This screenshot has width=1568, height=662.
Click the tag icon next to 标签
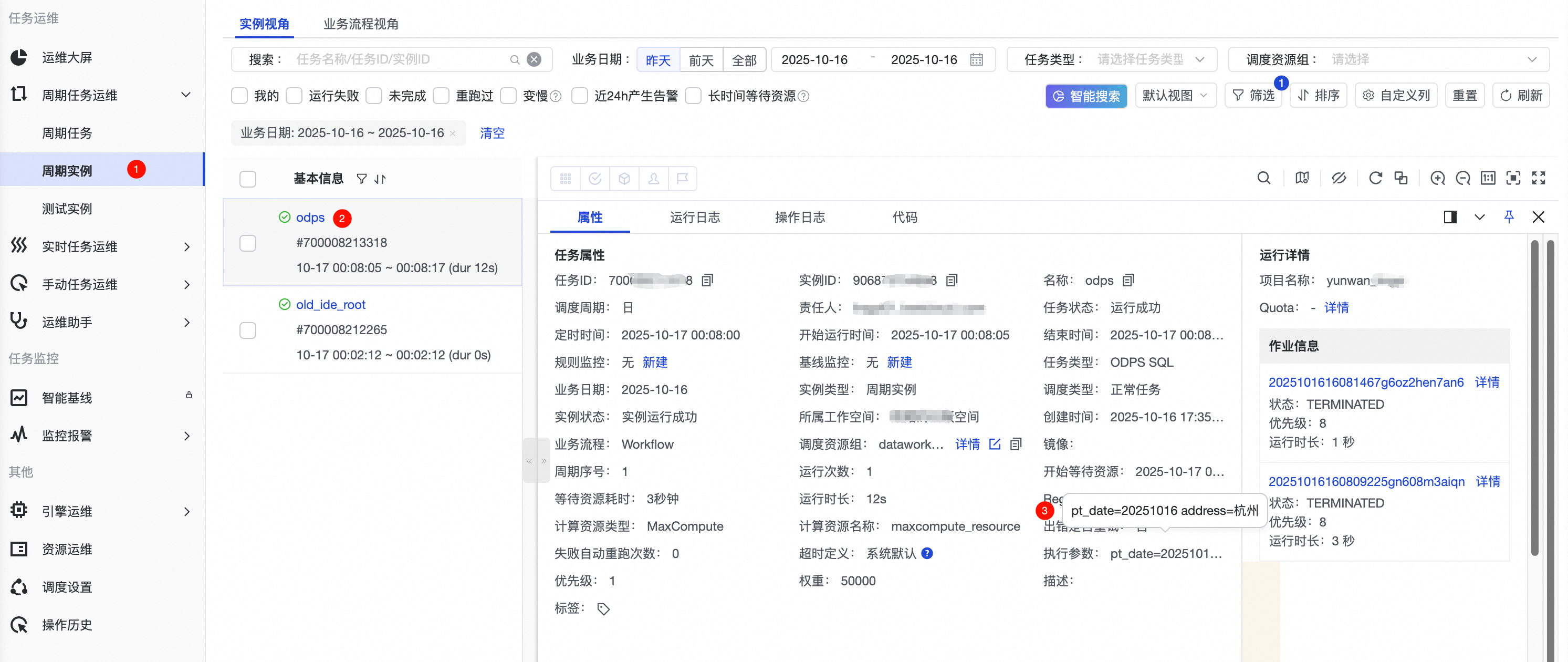pos(603,608)
